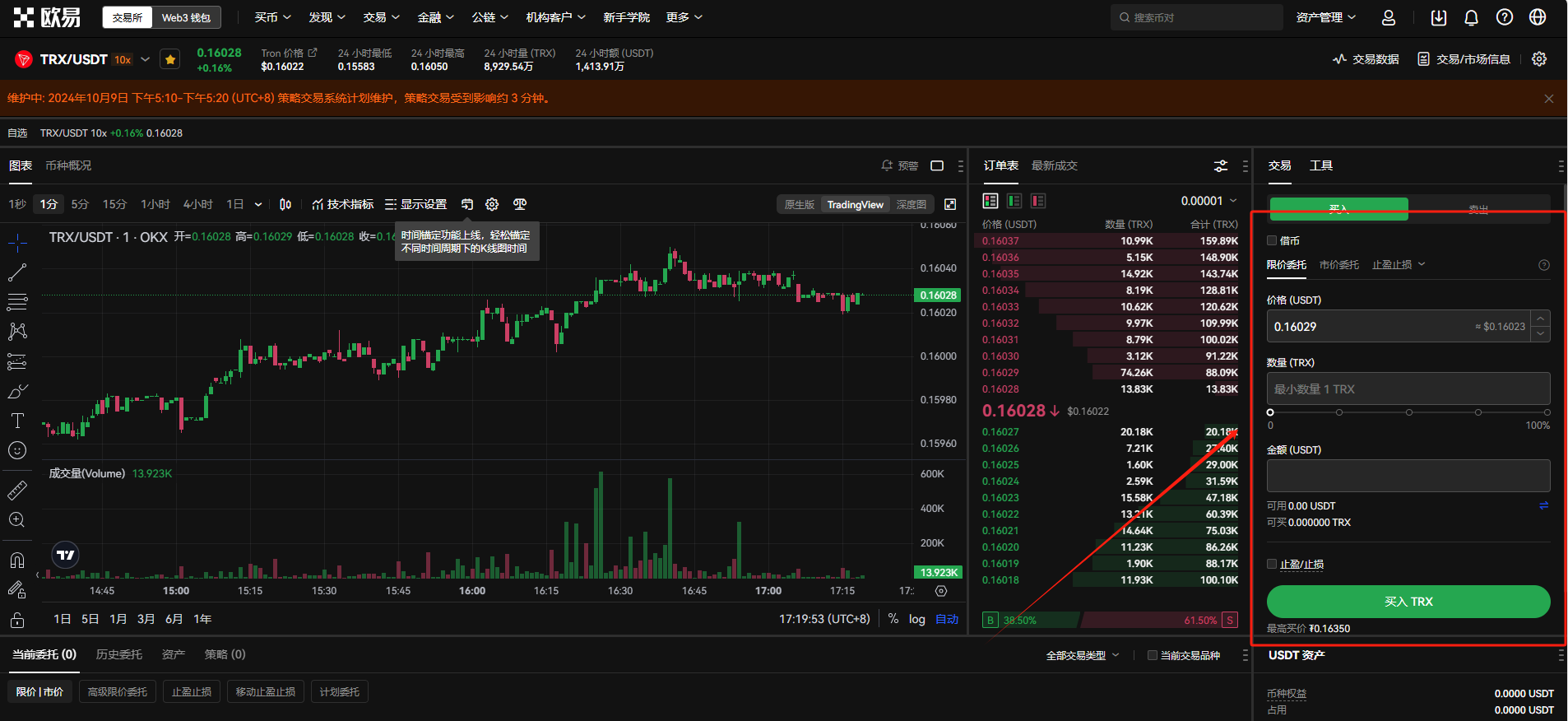The image size is (1568, 721).
Task: Open 资产管理 dropdown
Action: pyautogui.click(x=1326, y=17)
